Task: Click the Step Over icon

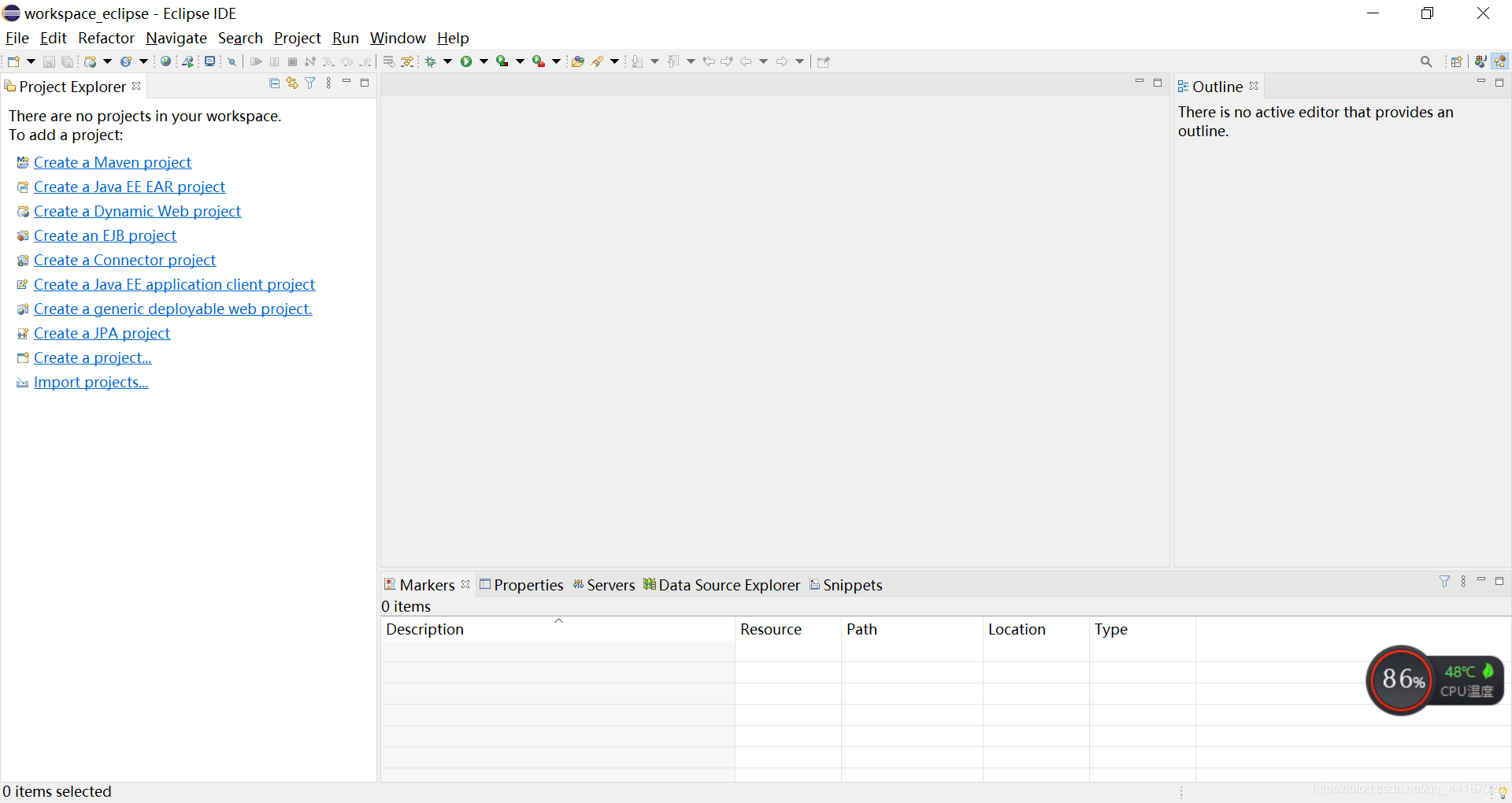Action: 346,61
